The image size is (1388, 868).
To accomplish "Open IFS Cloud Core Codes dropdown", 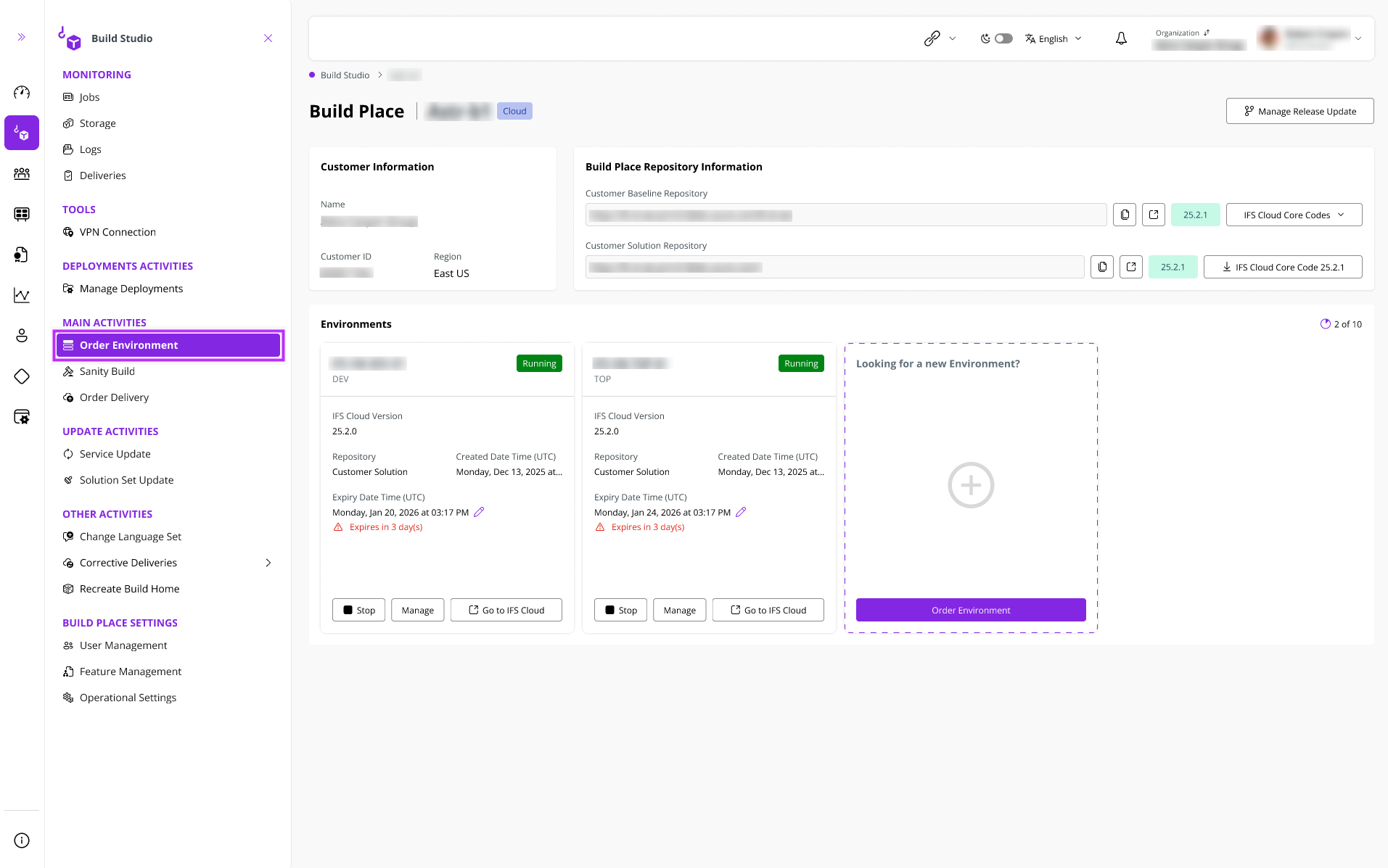I will point(1294,215).
